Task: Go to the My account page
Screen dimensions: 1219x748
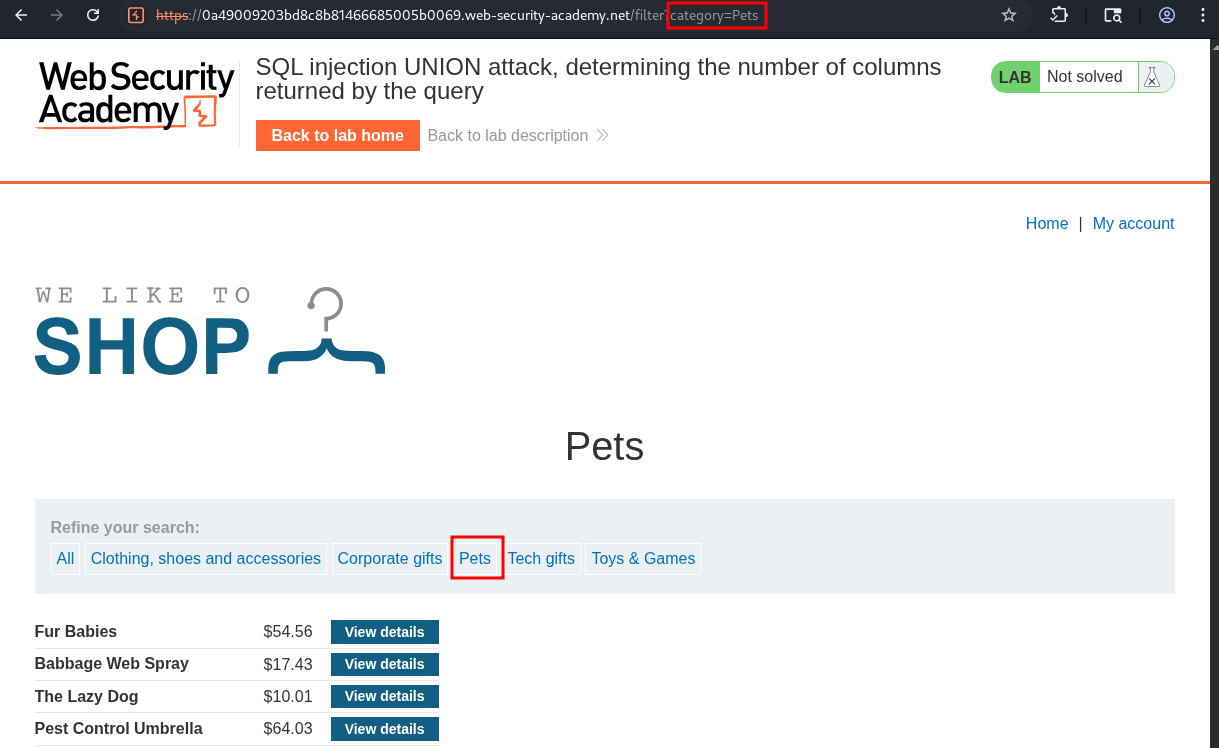Action: 1133,224
